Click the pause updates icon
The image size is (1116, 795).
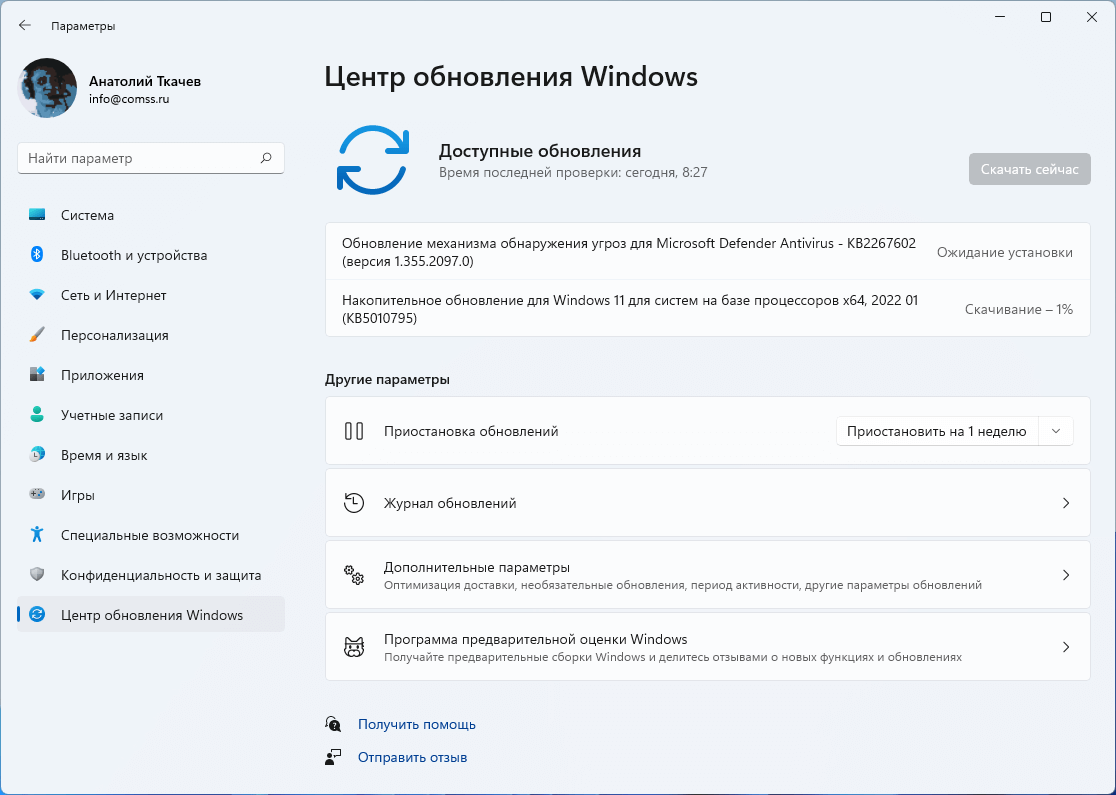[x=355, y=431]
